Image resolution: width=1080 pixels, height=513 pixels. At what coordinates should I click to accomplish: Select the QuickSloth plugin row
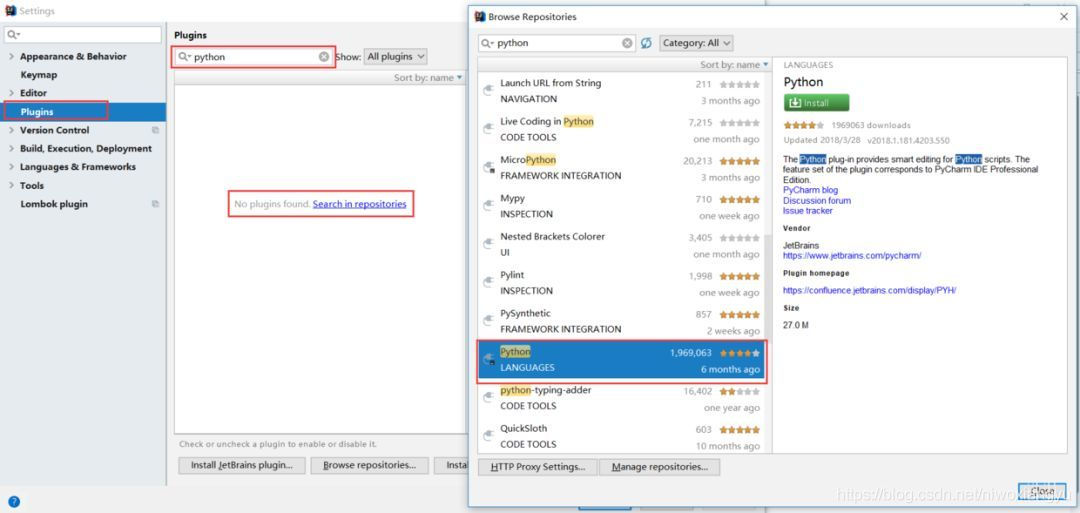[x=621, y=436]
